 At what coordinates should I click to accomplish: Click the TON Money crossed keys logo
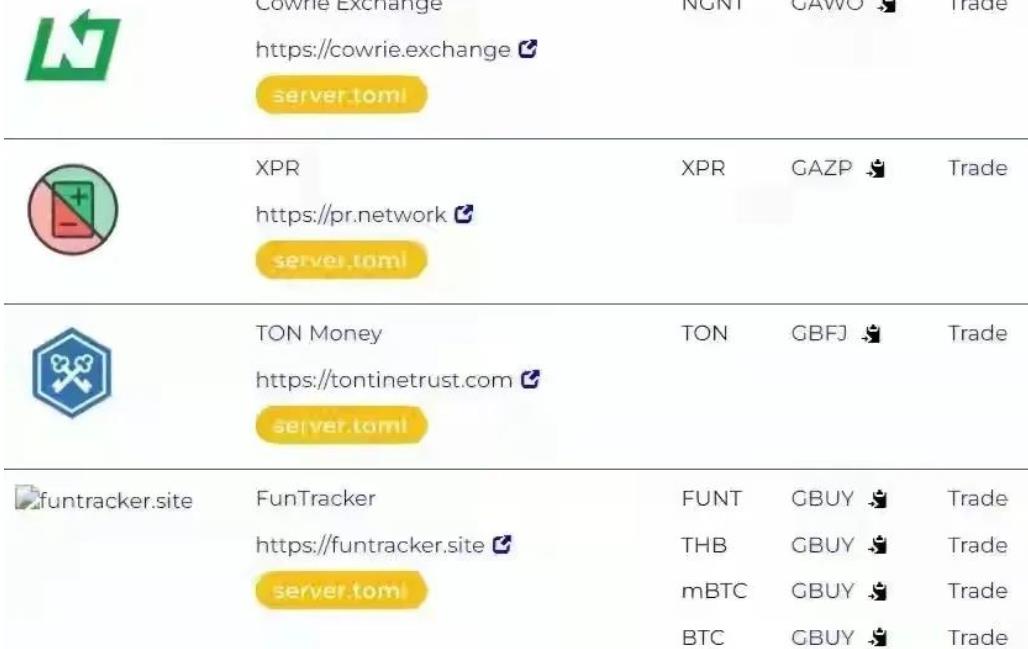pos(71,372)
